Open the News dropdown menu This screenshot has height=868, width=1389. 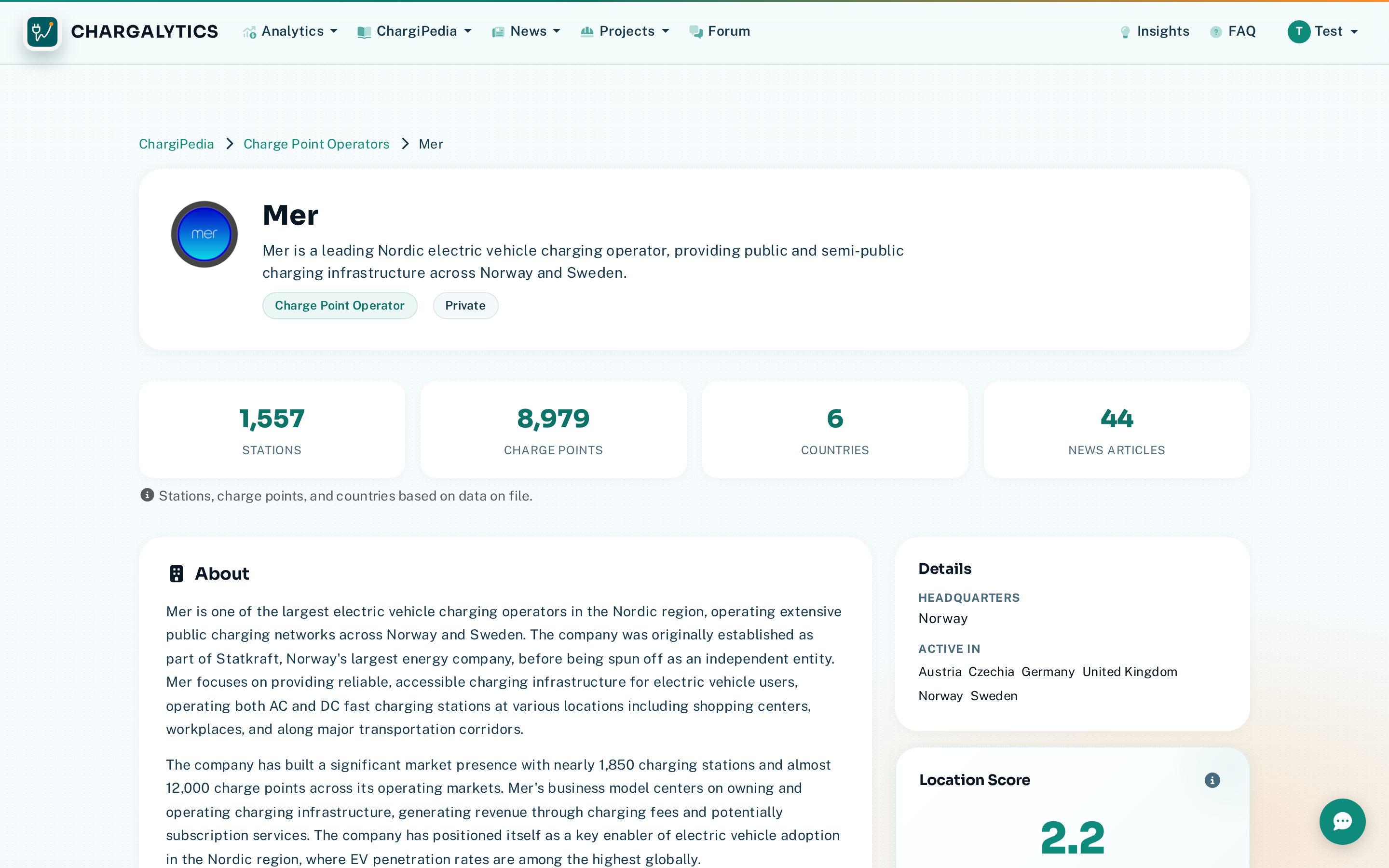[526, 31]
